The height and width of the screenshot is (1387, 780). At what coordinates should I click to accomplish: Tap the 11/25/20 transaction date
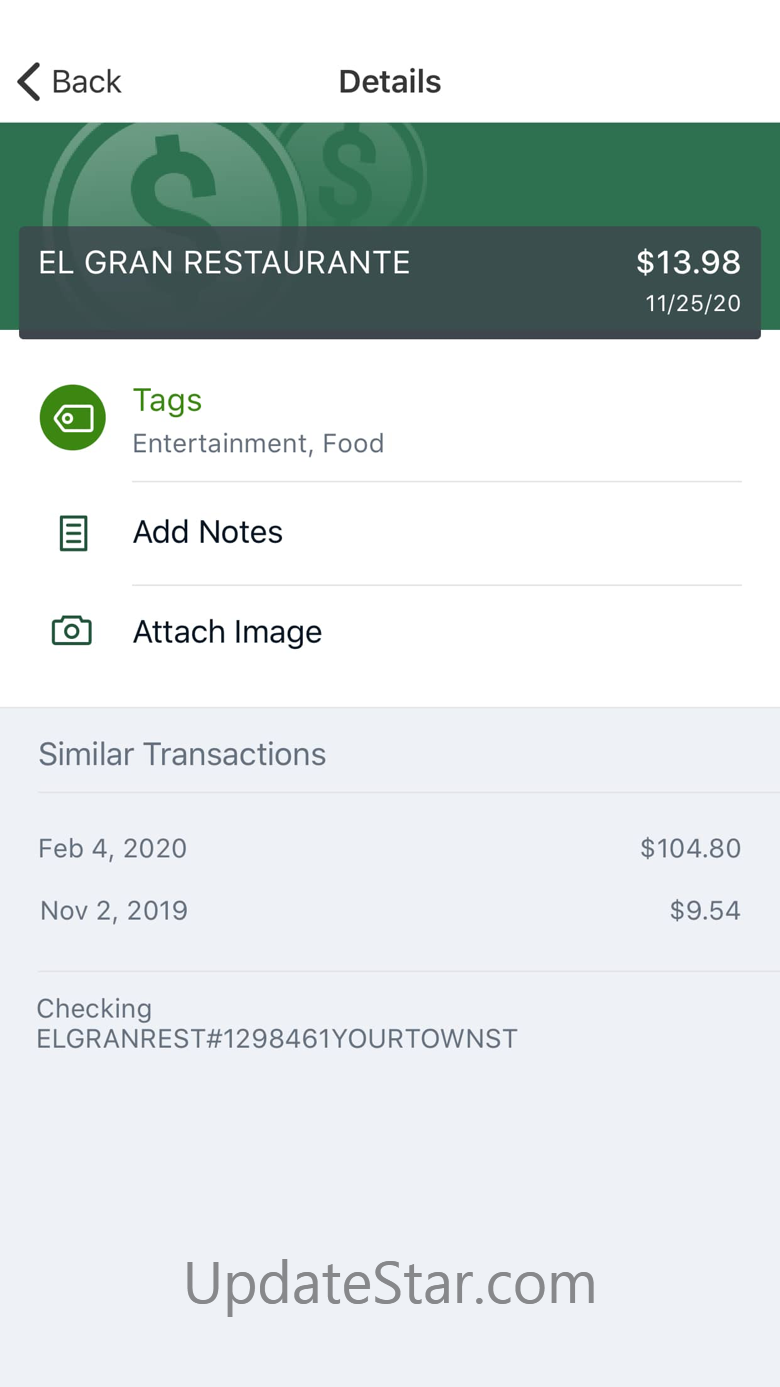(x=693, y=304)
